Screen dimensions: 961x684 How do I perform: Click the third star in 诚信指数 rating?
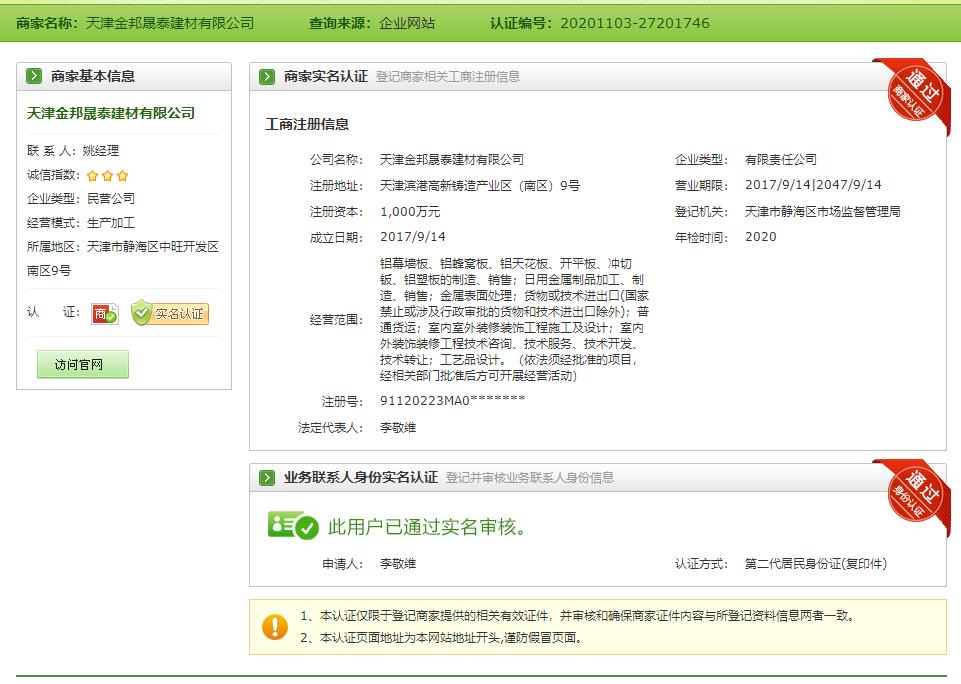pyautogui.click(x=122, y=175)
